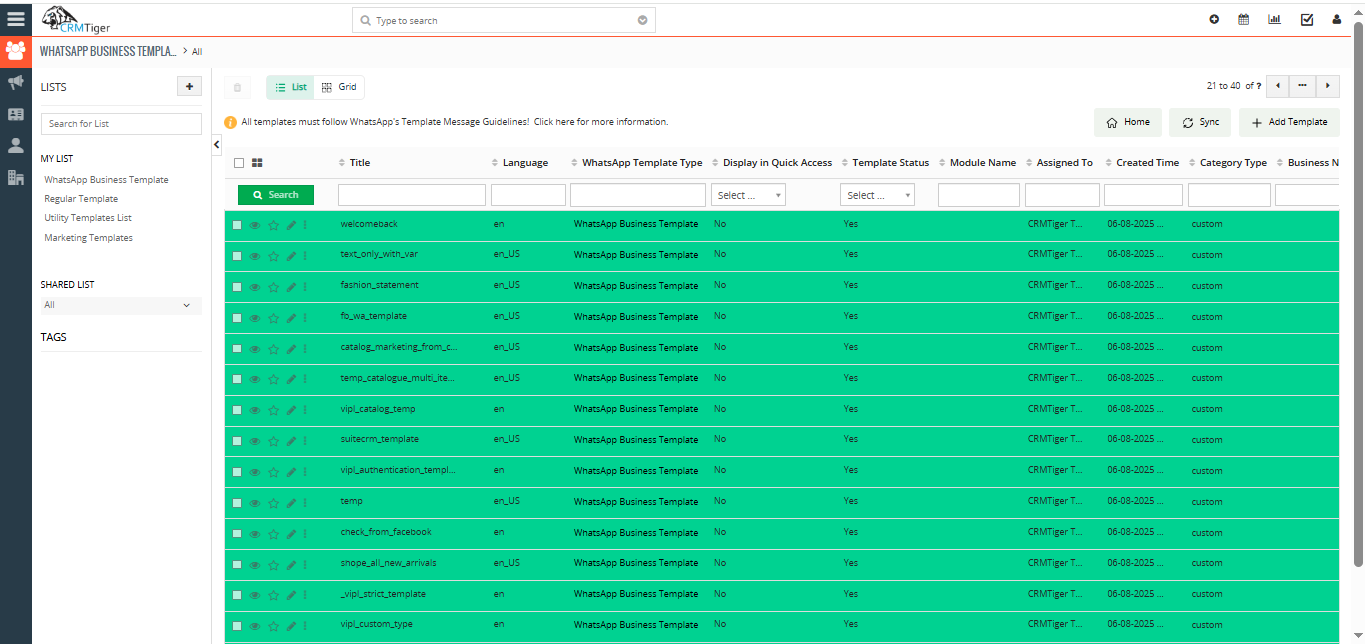Sort by Module Name column
The width and height of the screenshot is (1365, 644).
click(983, 163)
